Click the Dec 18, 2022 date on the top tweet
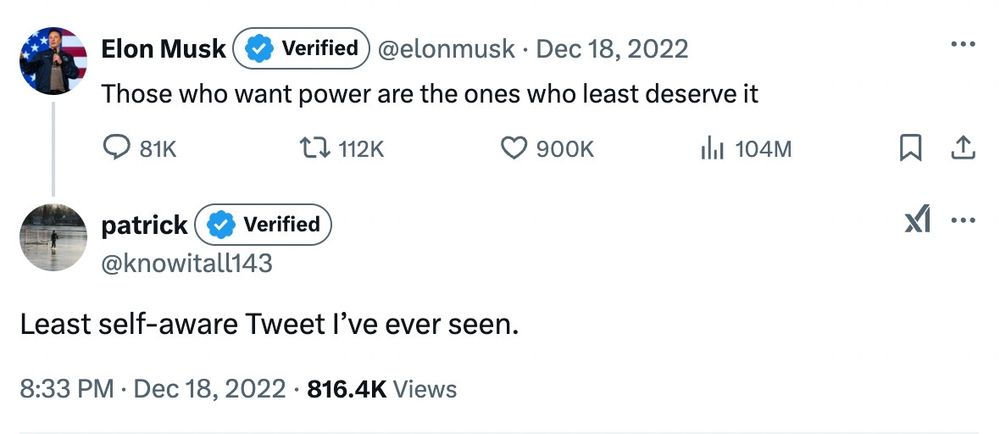The image size is (1000, 434). click(612, 48)
